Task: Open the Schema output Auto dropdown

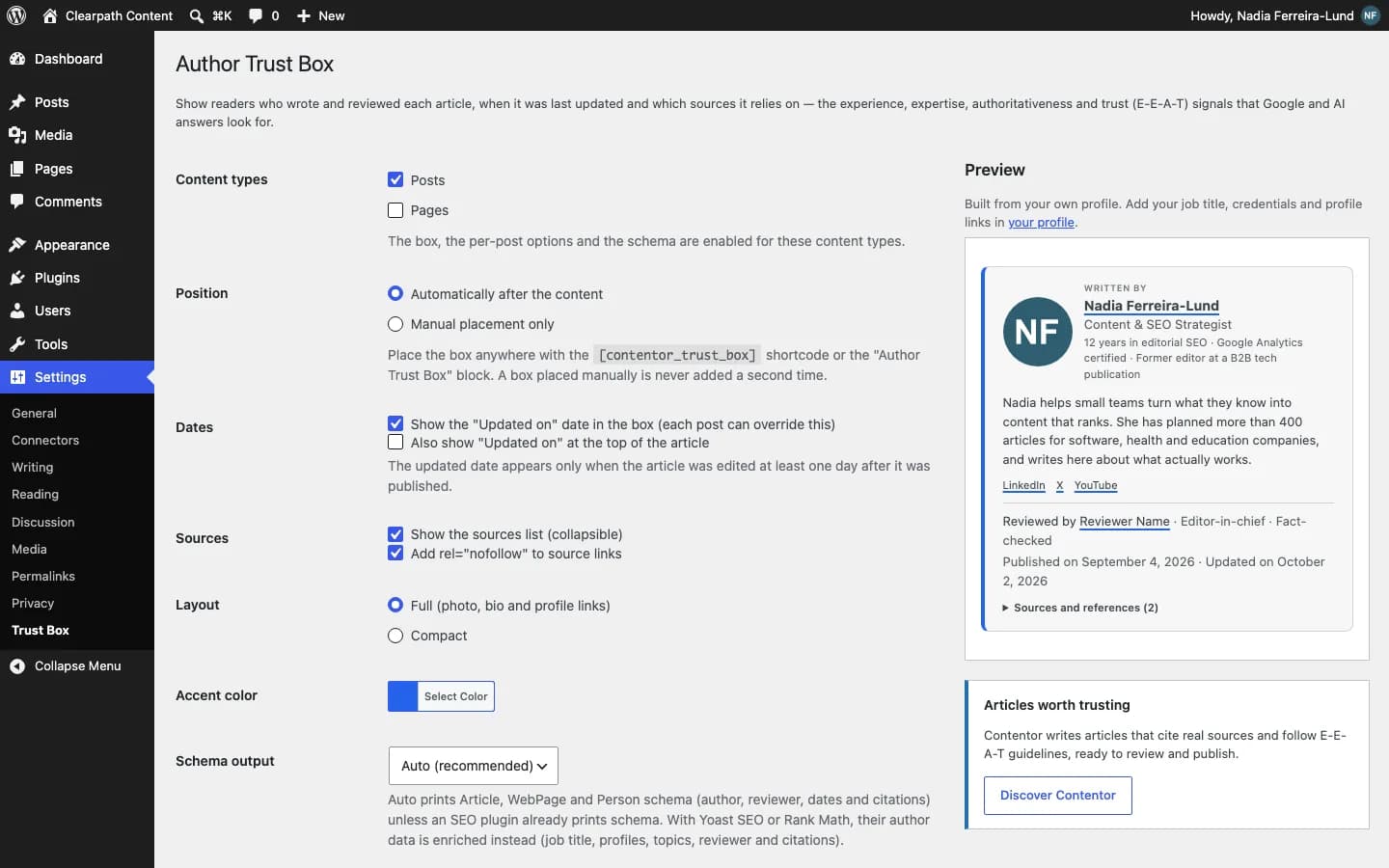Action: (x=473, y=766)
